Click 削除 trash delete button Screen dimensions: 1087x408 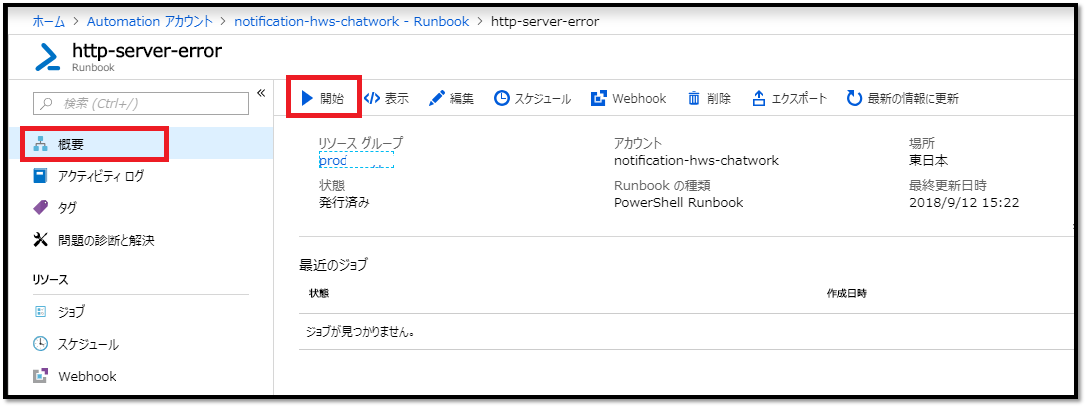click(x=708, y=98)
